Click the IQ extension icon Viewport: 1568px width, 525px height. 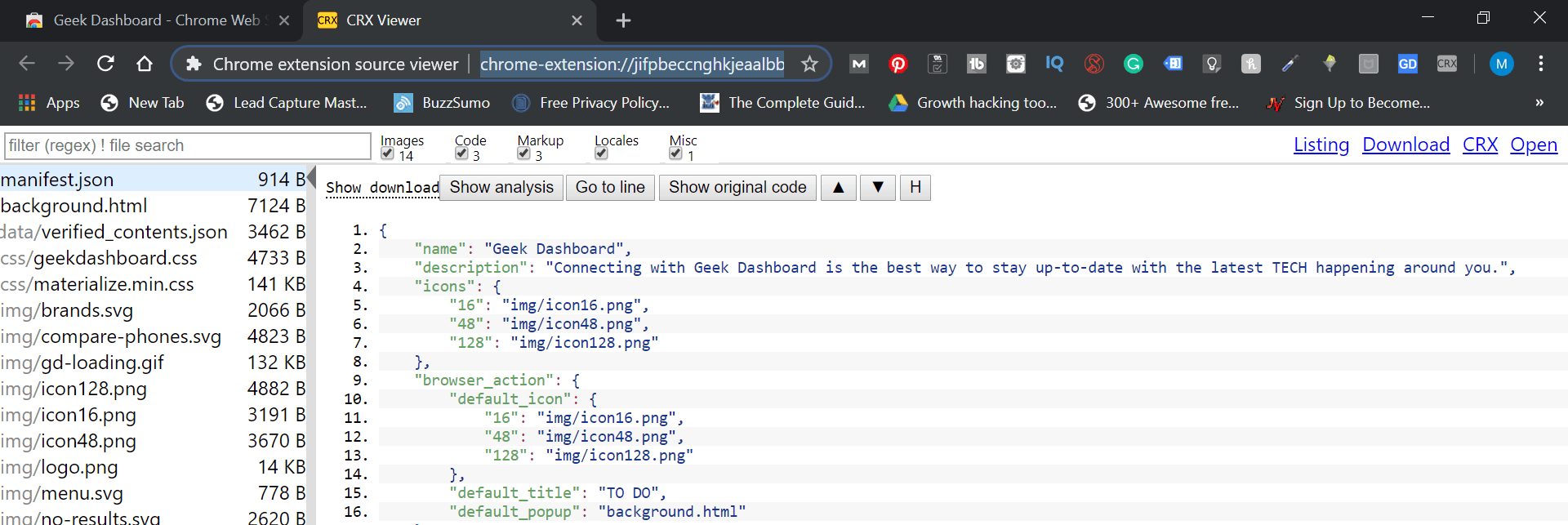click(x=1054, y=64)
